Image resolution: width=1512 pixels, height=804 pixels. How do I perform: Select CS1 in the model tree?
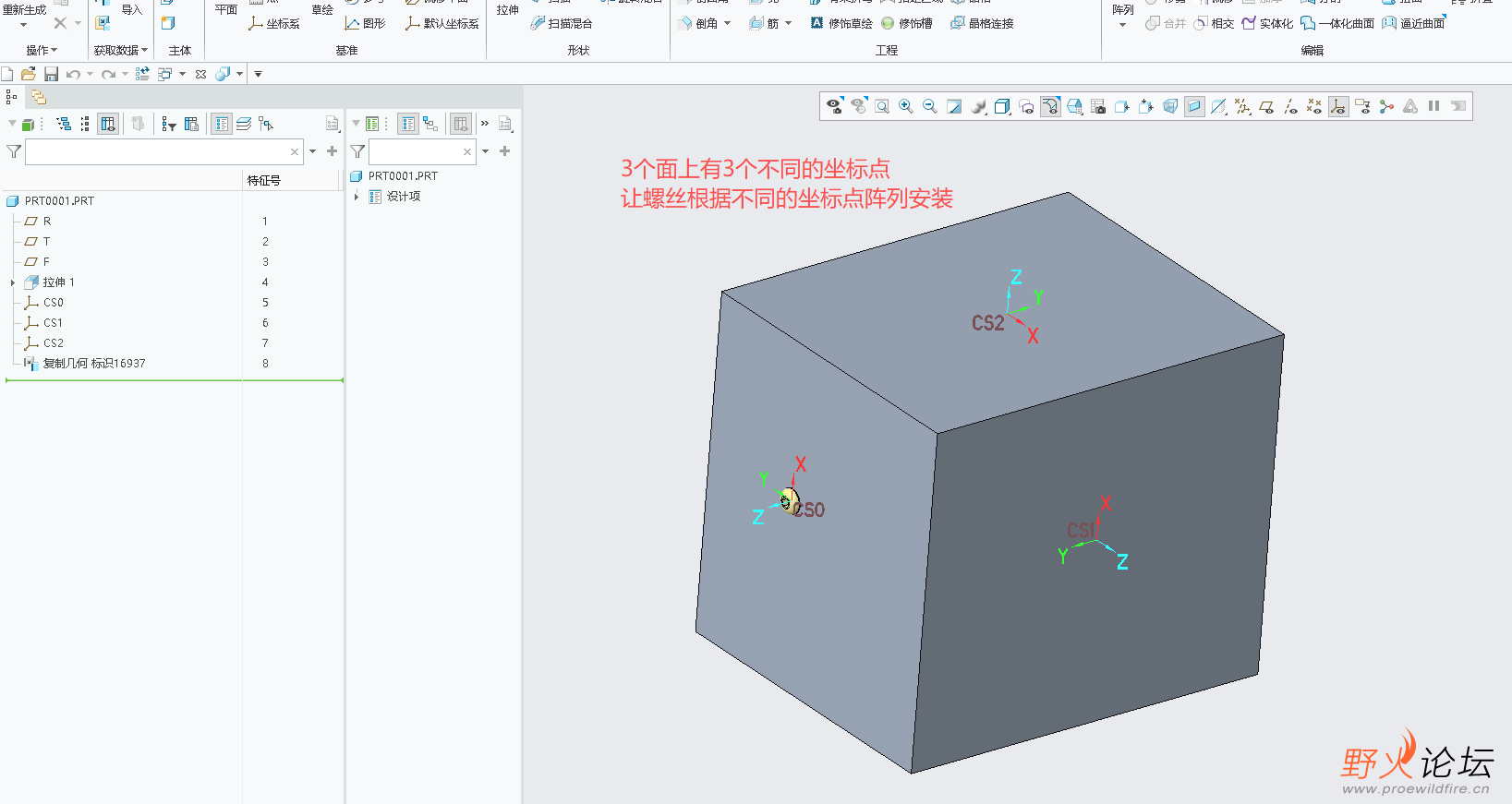click(x=53, y=323)
